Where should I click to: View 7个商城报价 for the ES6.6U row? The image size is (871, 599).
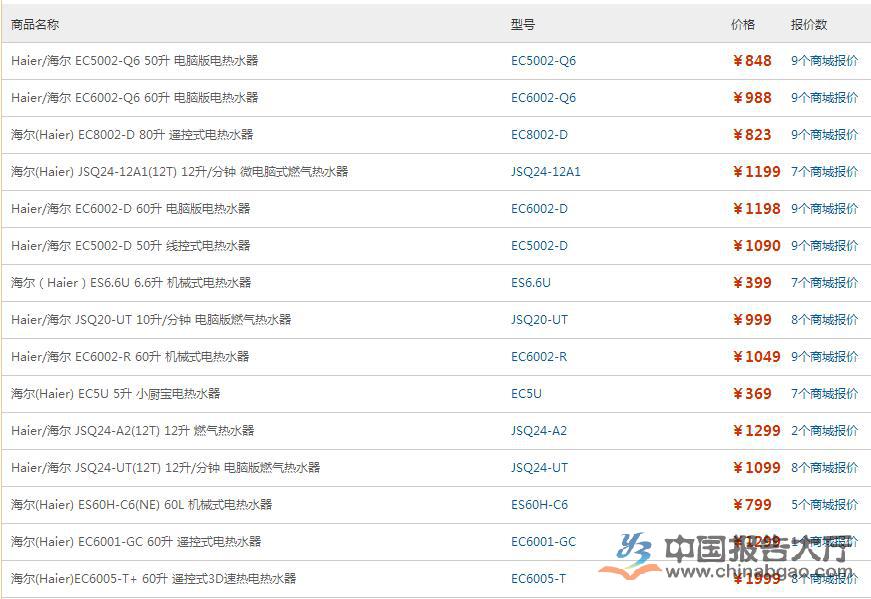[824, 282]
